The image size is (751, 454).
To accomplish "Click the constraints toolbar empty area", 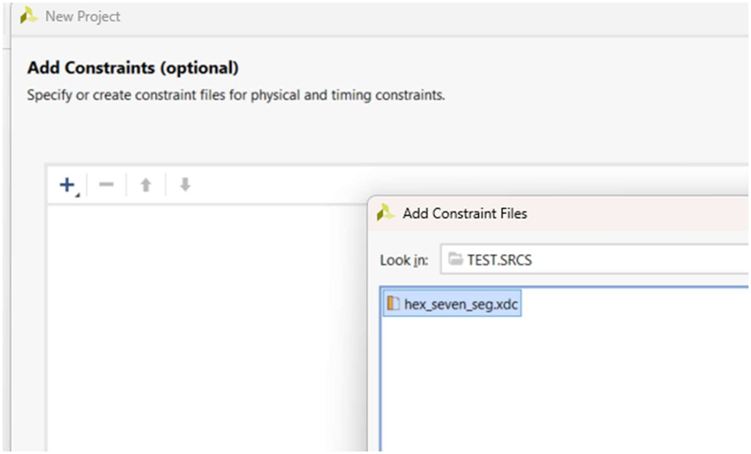I will point(280,185).
